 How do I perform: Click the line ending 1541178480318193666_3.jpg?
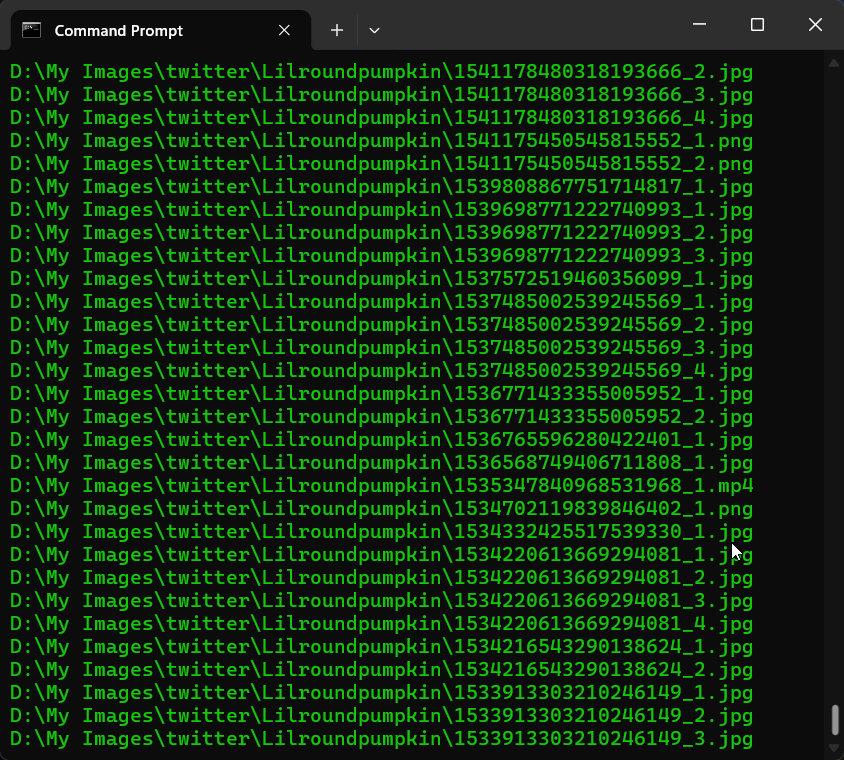pos(381,95)
